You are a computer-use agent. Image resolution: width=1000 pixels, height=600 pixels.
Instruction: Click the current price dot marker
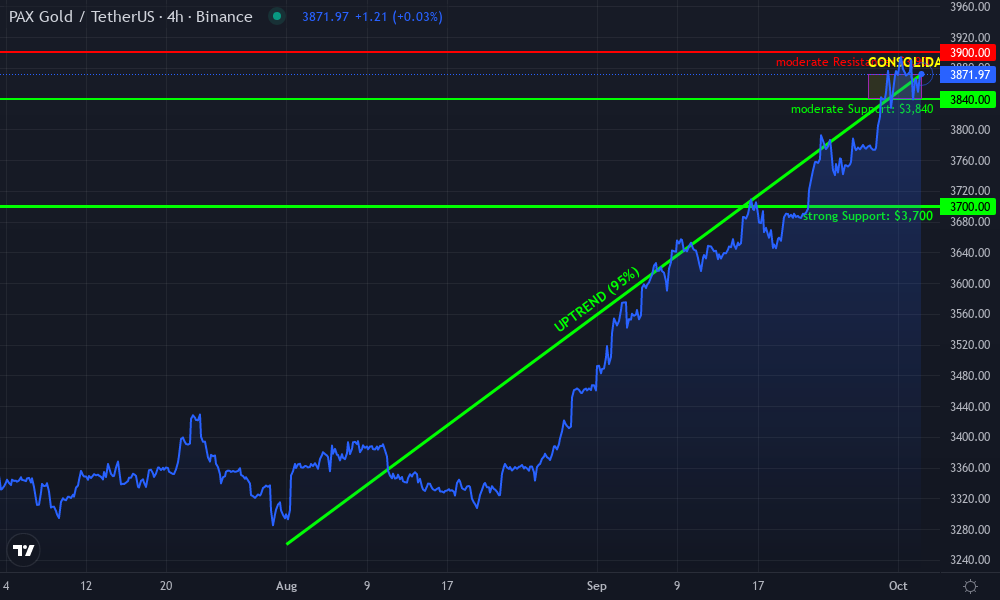[921, 75]
